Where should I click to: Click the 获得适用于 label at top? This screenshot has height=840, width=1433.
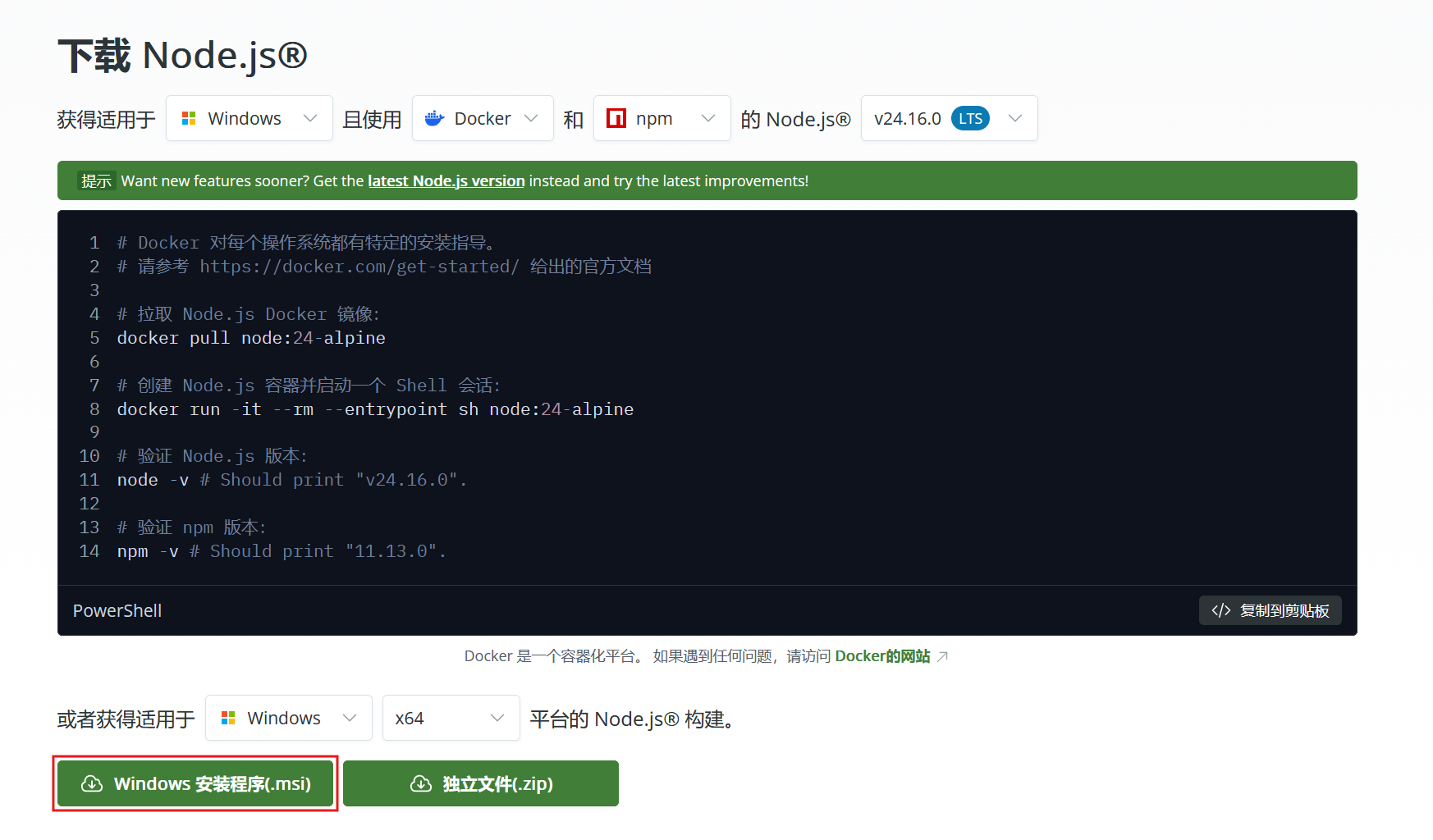107,119
